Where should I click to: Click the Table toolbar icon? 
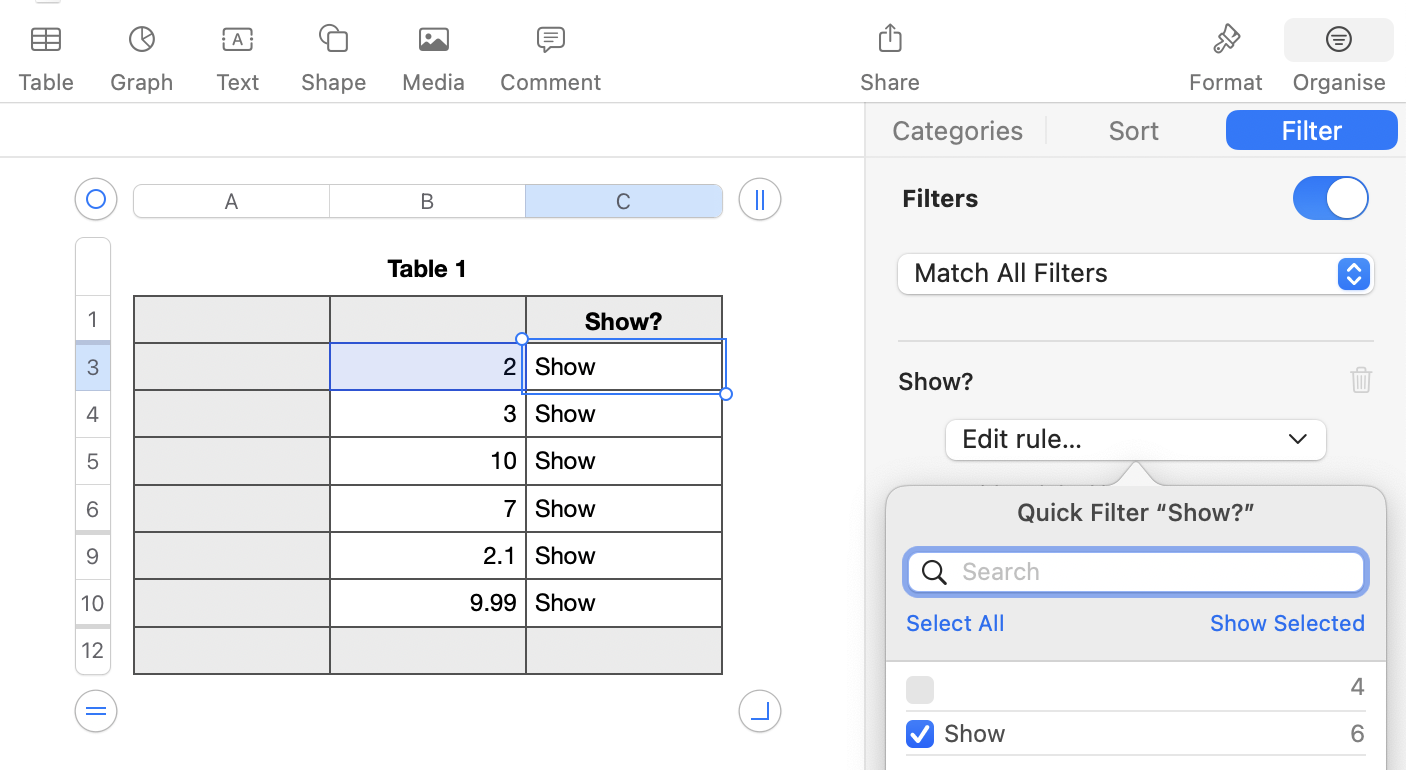pos(46,40)
